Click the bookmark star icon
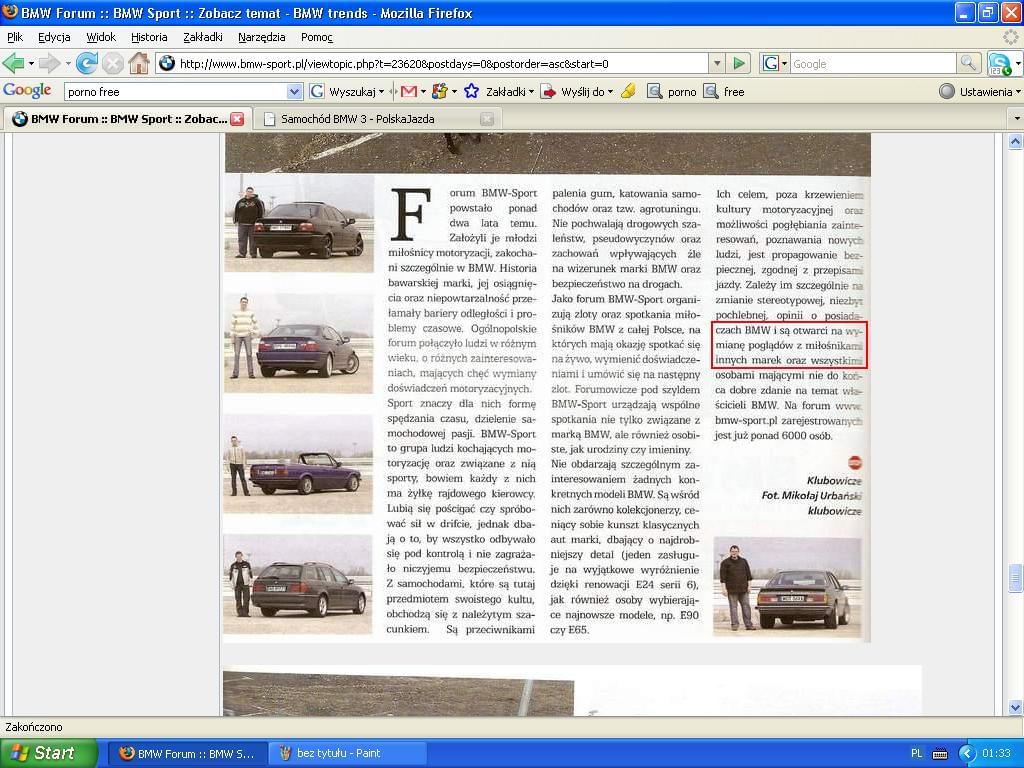 pyautogui.click(x=471, y=91)
